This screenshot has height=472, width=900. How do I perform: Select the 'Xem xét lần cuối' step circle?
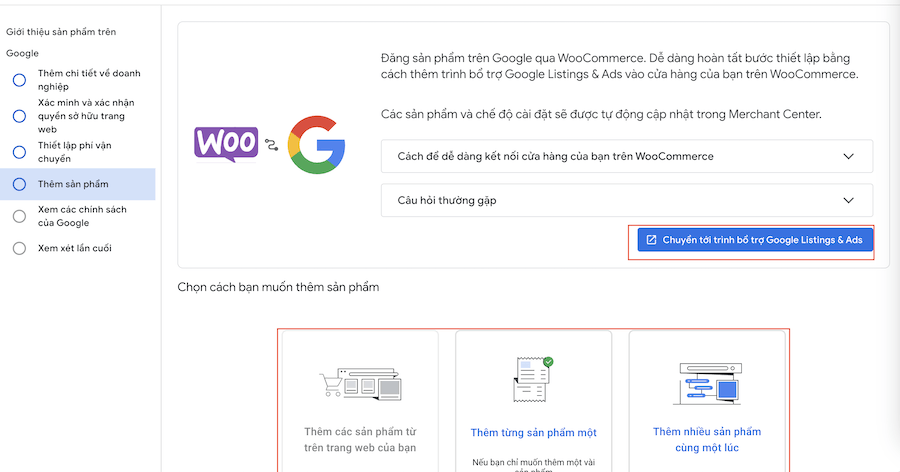point(20,248)
